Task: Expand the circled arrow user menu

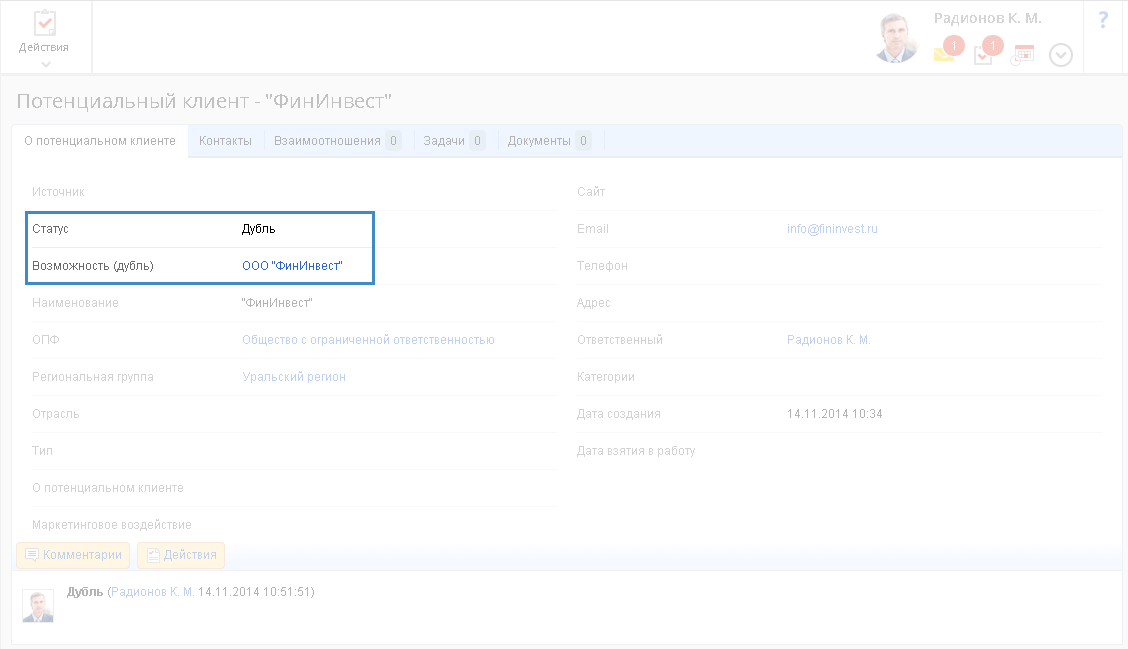Action: 1061,56
